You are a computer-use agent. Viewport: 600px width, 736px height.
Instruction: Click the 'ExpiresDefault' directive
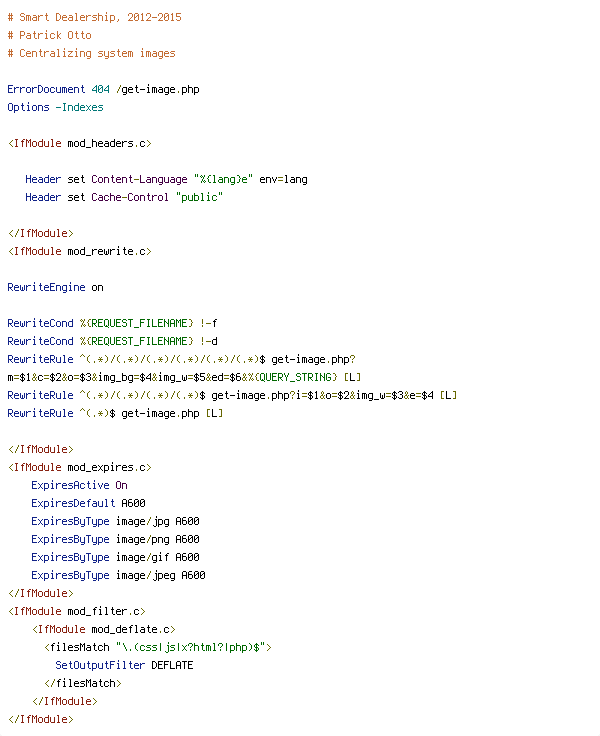pos(73,503)
